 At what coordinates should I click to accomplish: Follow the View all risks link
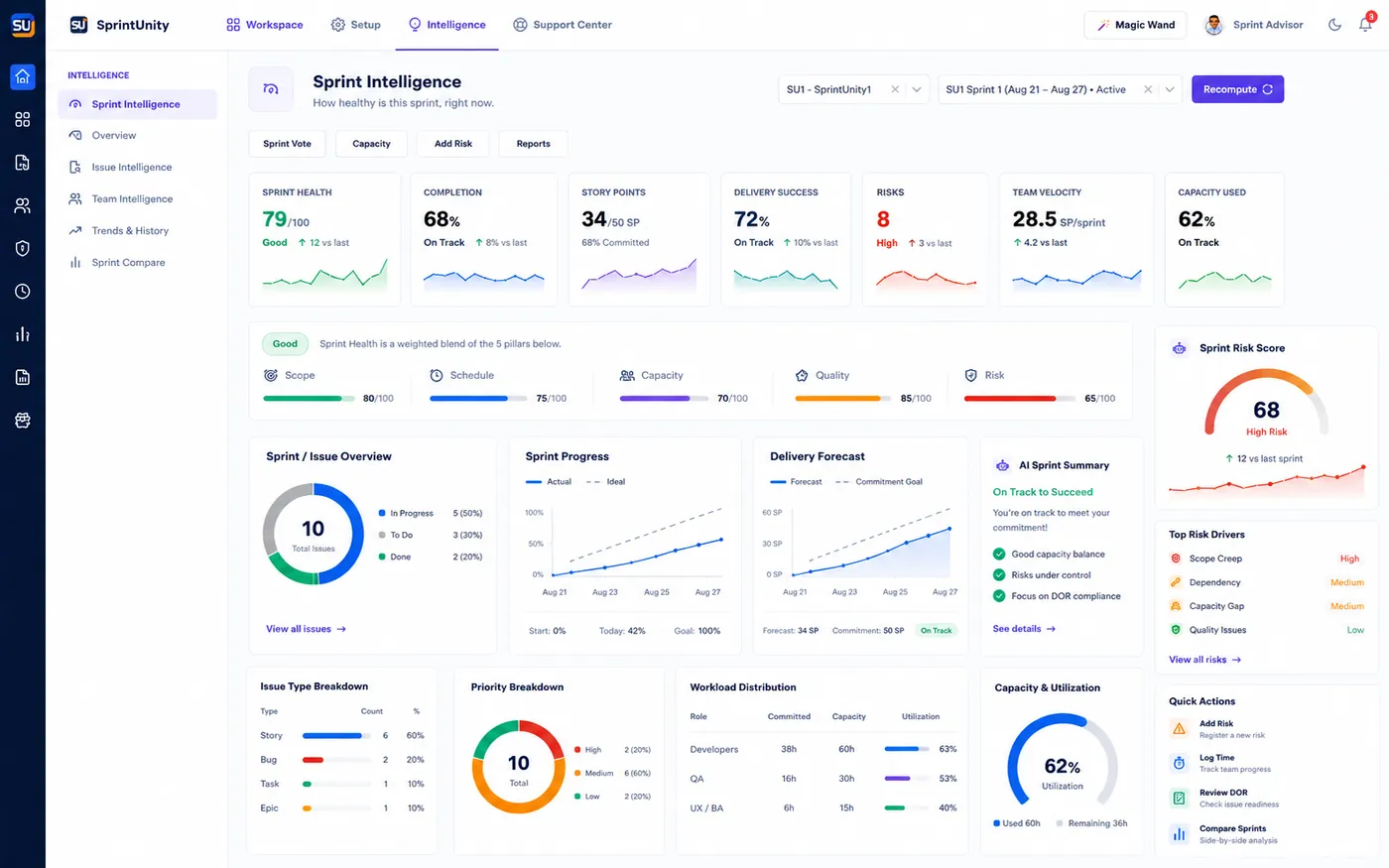point(1204,660)
